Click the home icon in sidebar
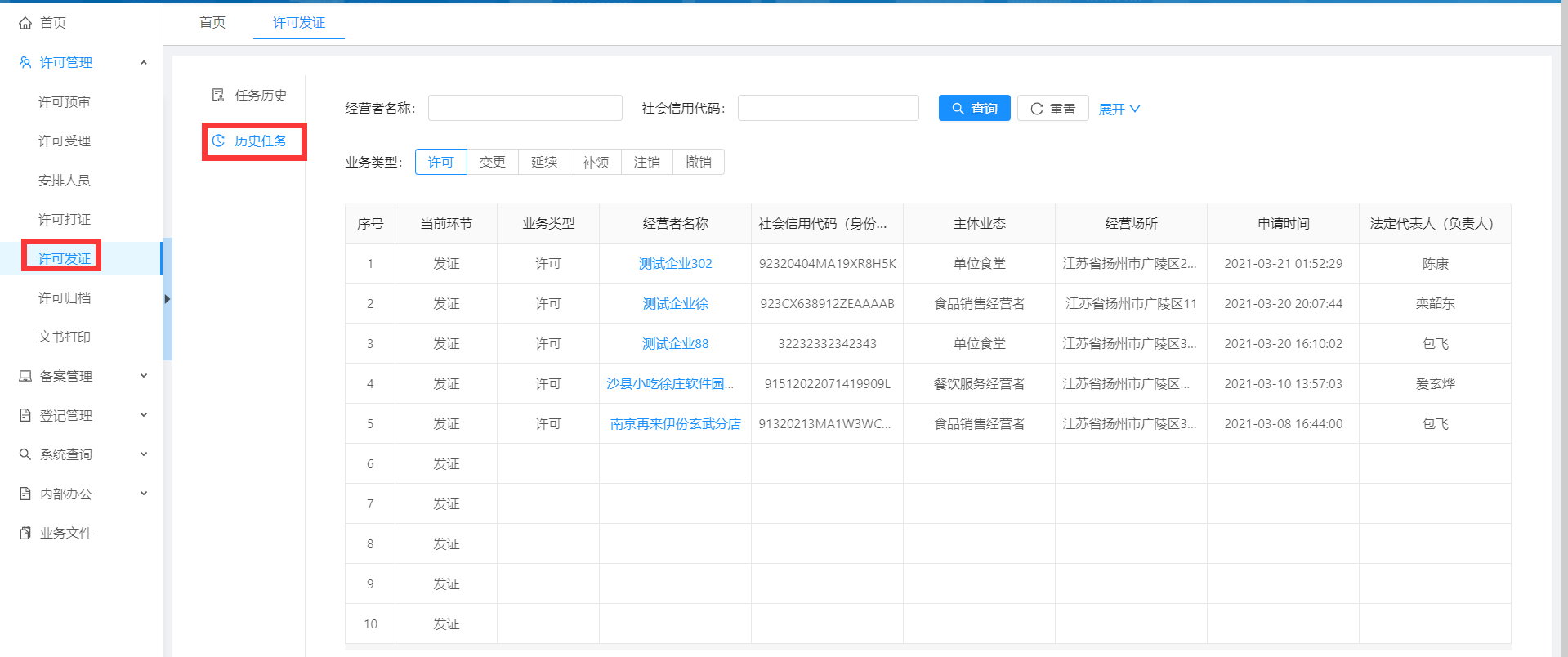Image resolution: width=1568 pixels, height=657 pixels. click(x=25, y=23)
